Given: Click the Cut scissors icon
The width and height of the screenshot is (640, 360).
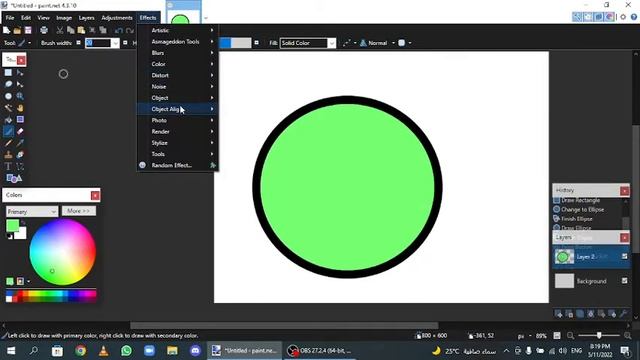Looking at the screenshot, I should click(60, 30).
